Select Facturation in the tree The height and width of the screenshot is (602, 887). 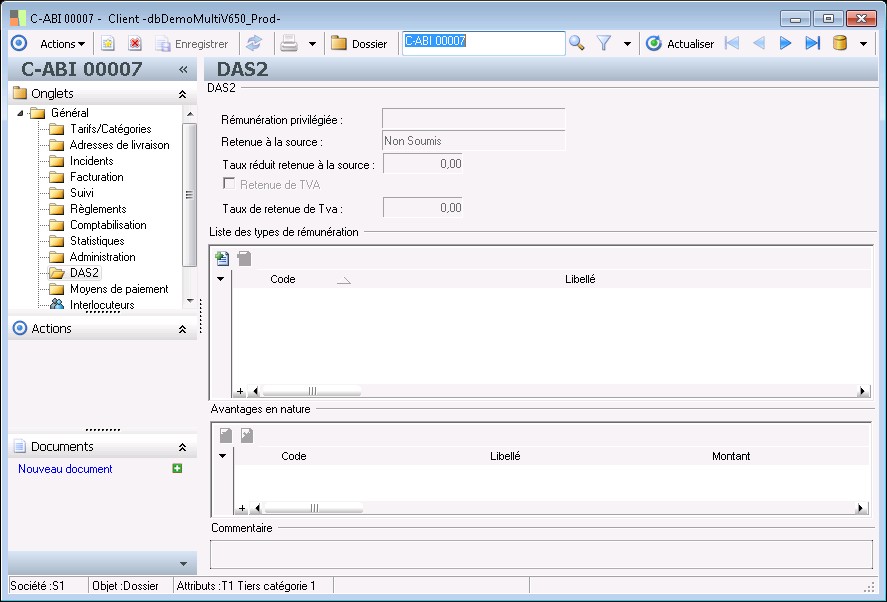point(96,177)
